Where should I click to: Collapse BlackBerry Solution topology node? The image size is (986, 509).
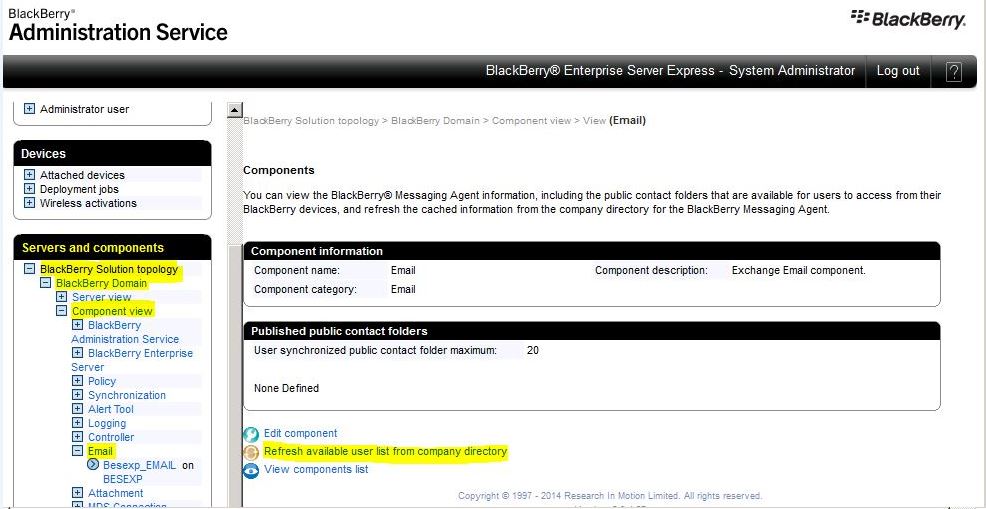(29, 269)
